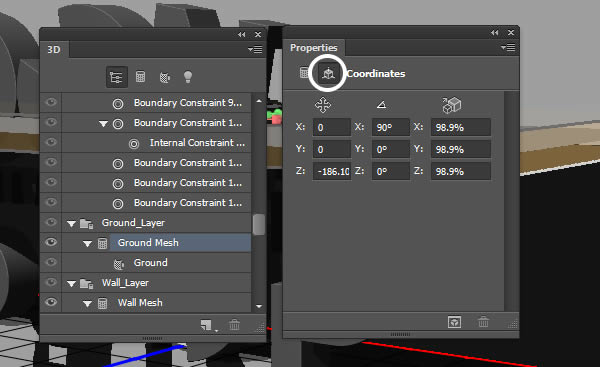Image resolution: width=600 pixels, height=367 pixels.
Task: Click the Ground material icon
Action: click(119, 264)
